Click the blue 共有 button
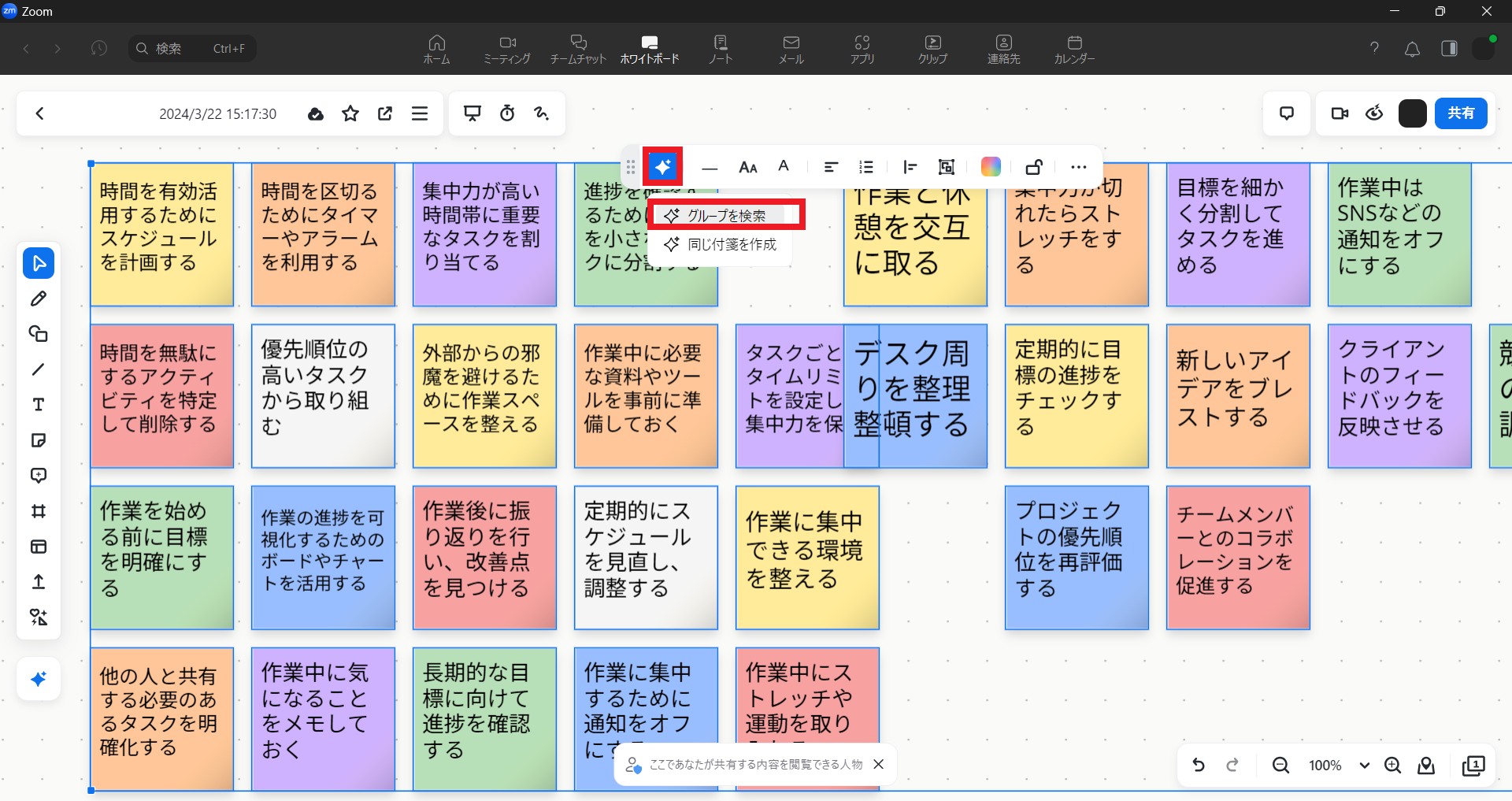 pyautogui.click(x=1460, y=113)
